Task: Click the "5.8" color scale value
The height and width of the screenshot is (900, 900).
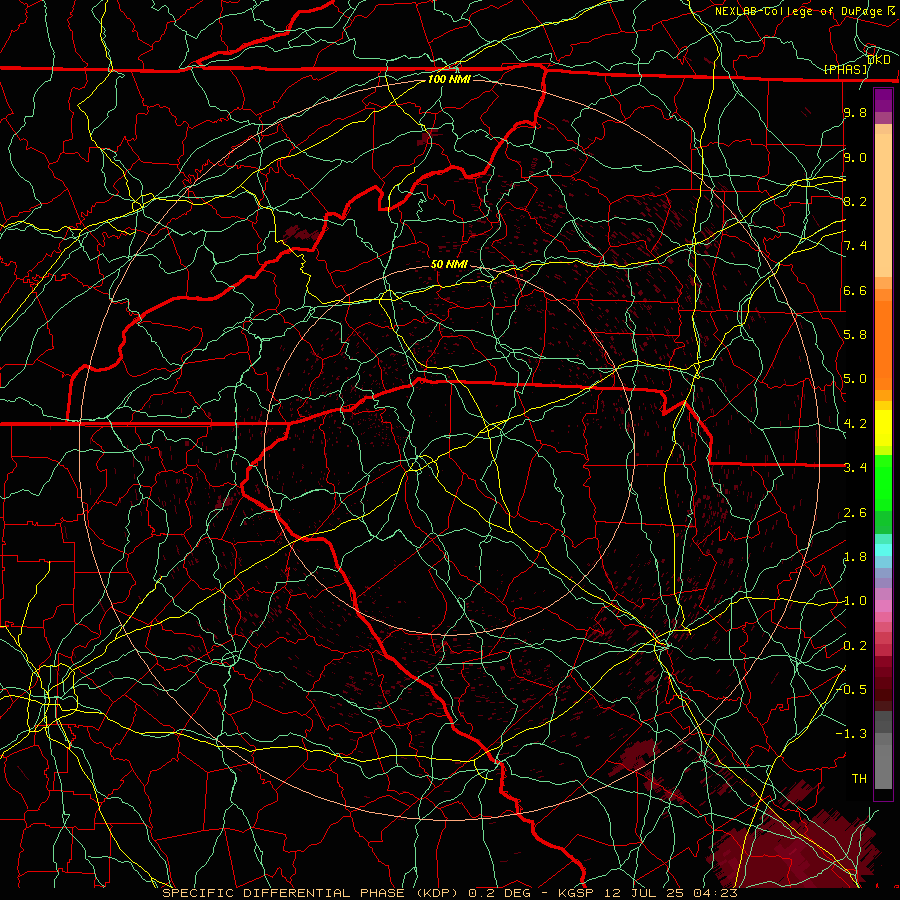Action: click(855, 335)
